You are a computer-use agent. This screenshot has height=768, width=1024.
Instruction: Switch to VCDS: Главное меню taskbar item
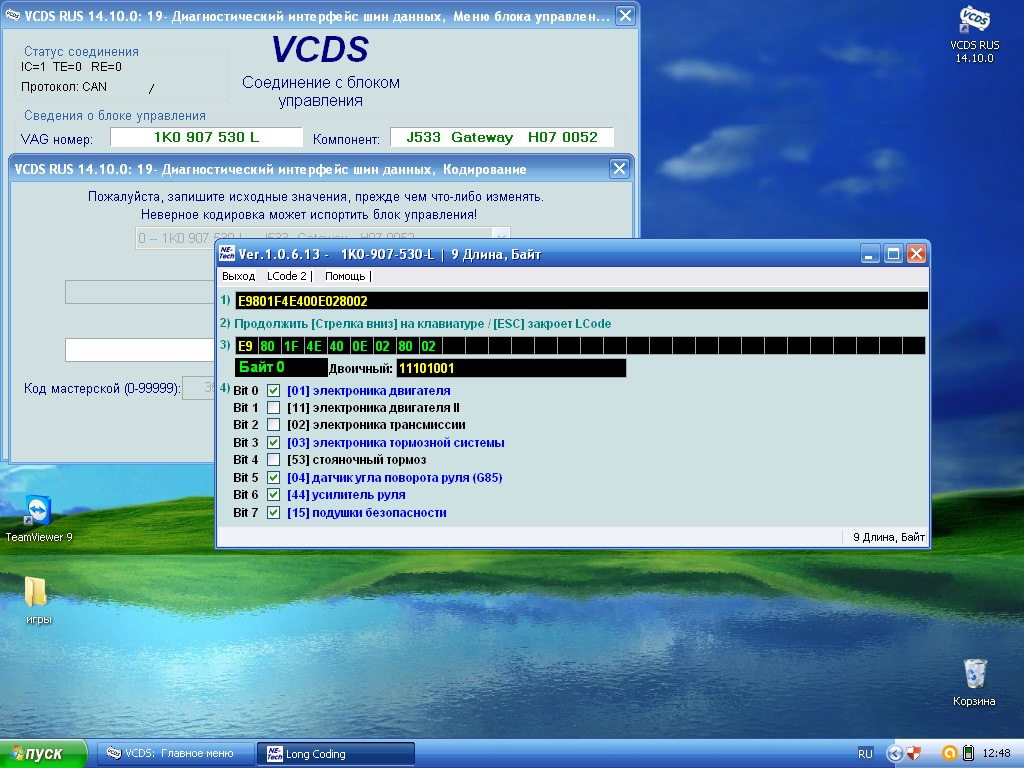pos(175,754)
